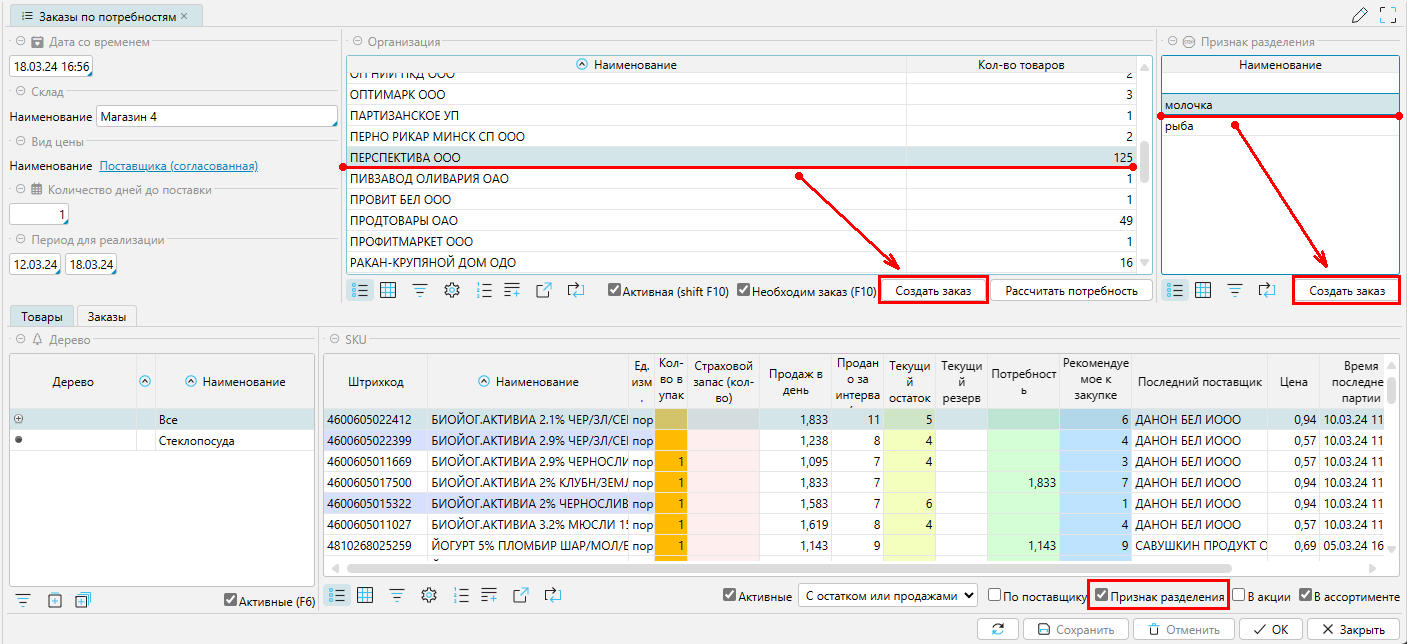Collapse the Количество дней до поставки section
Screen dimensions: 1407x644
point(20,190)
